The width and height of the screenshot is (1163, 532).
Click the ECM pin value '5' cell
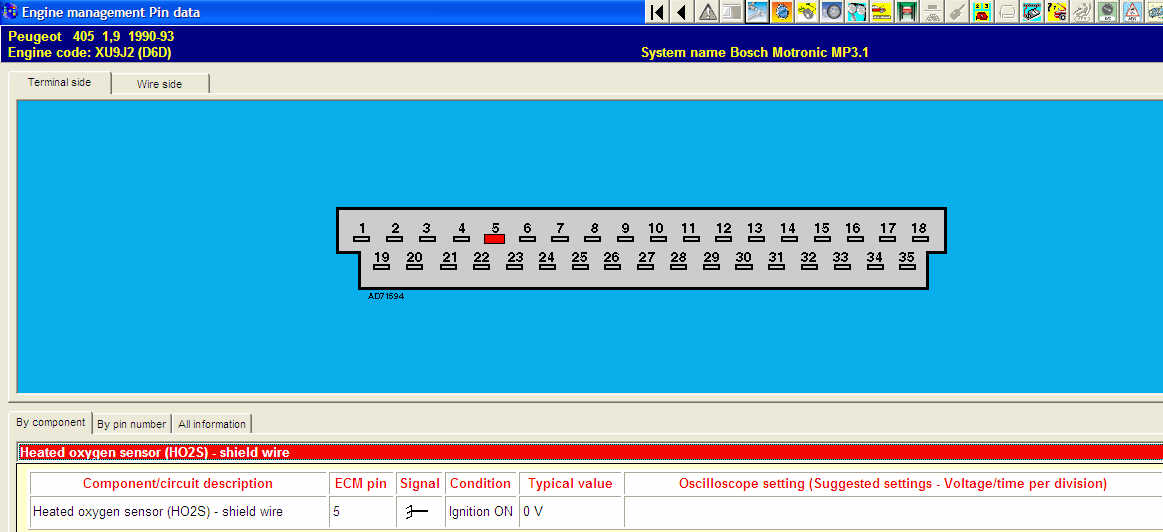(361, 512)
